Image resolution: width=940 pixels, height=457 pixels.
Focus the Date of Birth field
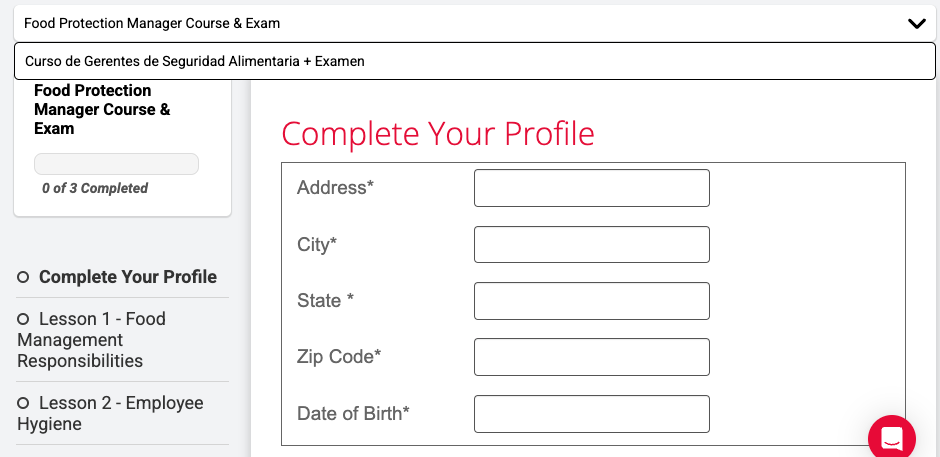(x=592, y=414)
